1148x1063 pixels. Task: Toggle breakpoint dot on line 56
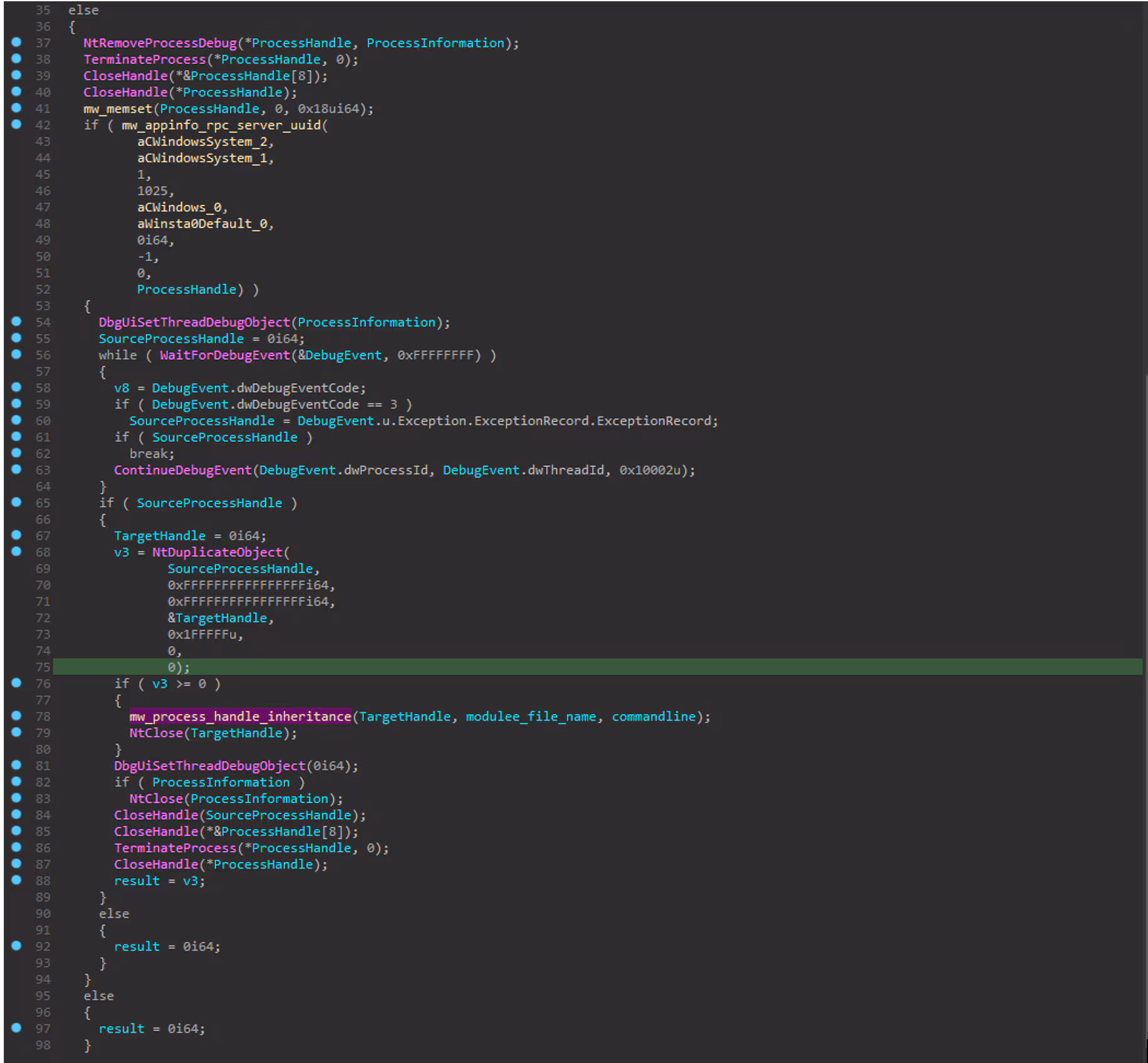[16, 355]
